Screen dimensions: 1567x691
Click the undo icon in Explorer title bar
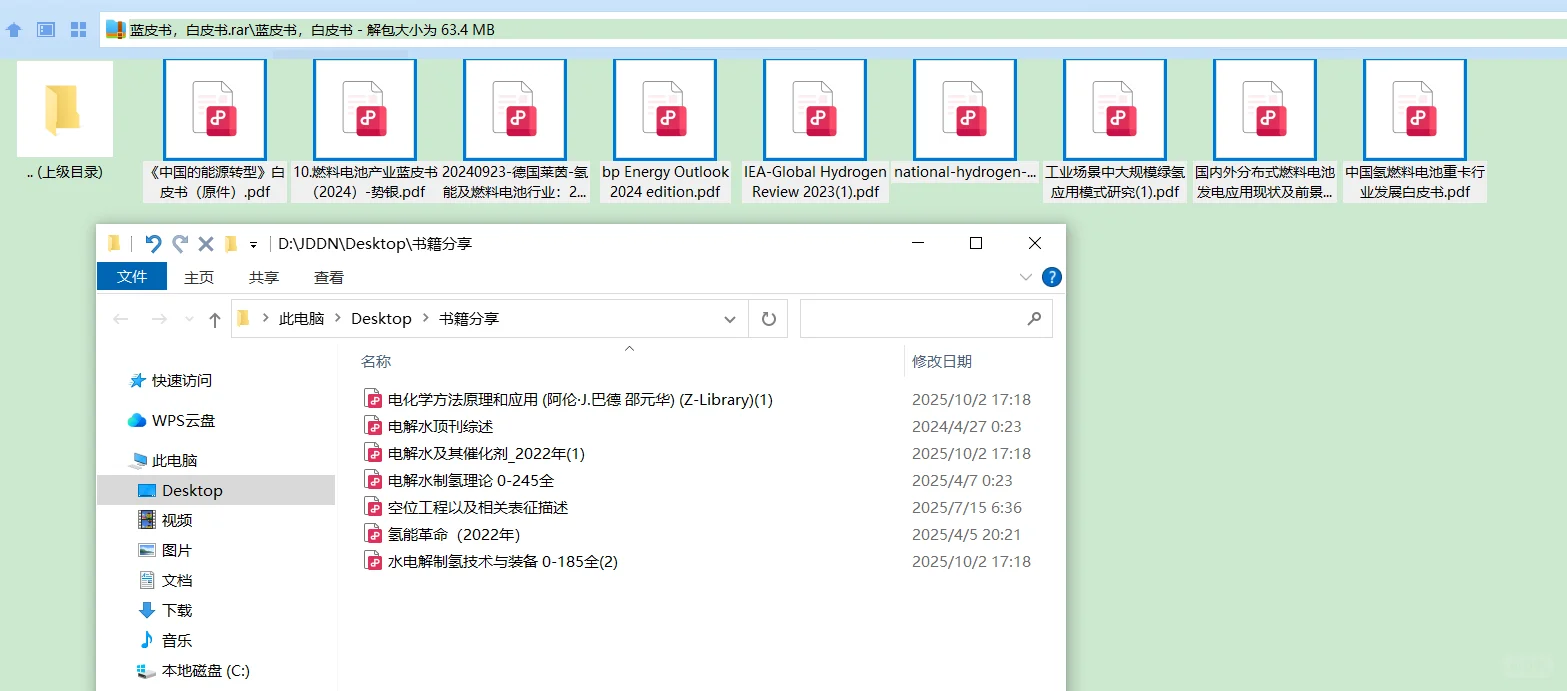point(153,243)
